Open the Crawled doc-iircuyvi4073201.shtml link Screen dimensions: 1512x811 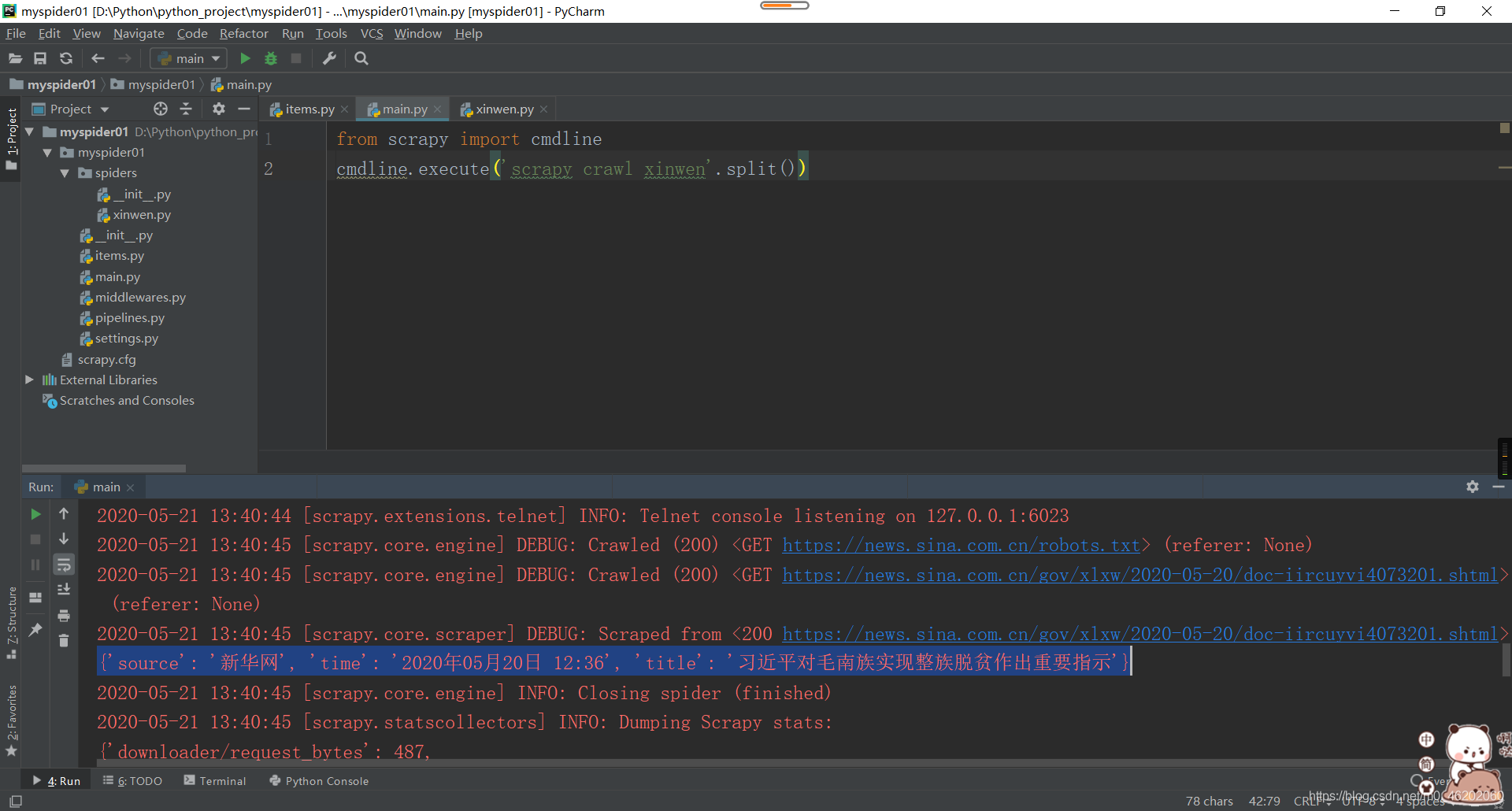point(1140,575)
